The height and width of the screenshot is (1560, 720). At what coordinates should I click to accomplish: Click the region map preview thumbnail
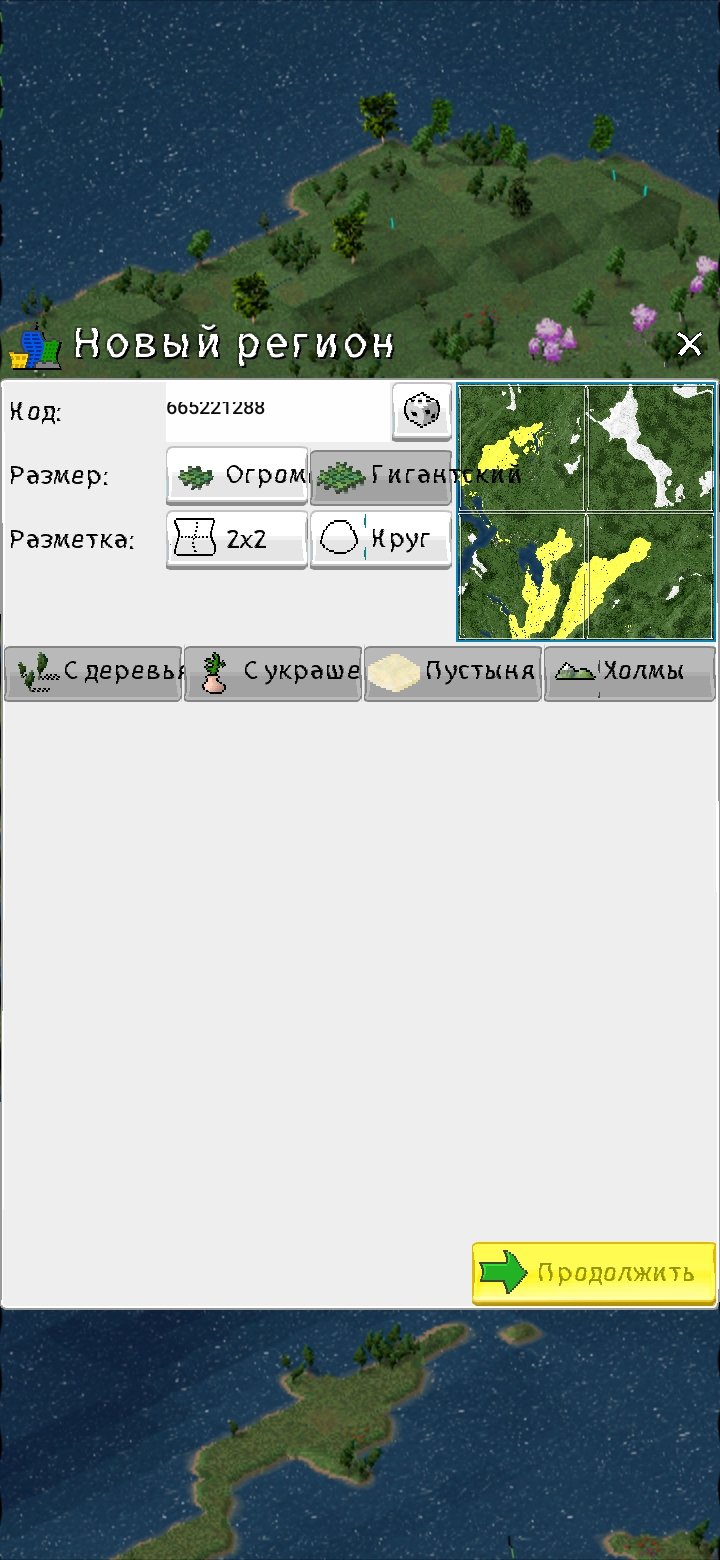(x=587, y=511)
